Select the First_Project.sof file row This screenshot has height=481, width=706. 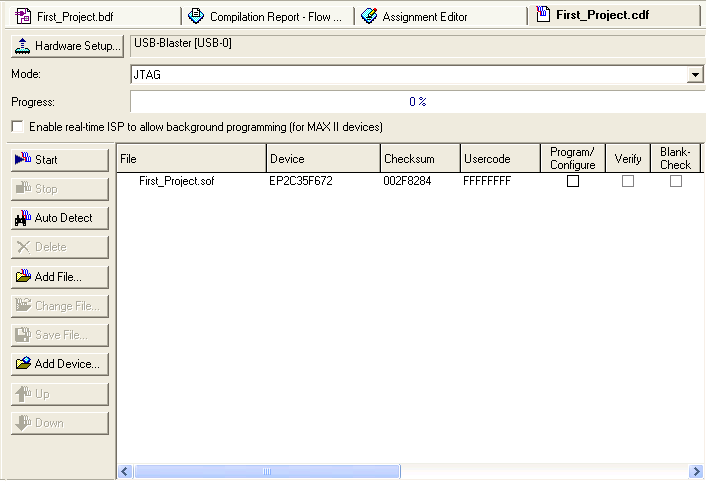[x=176, y=181]
